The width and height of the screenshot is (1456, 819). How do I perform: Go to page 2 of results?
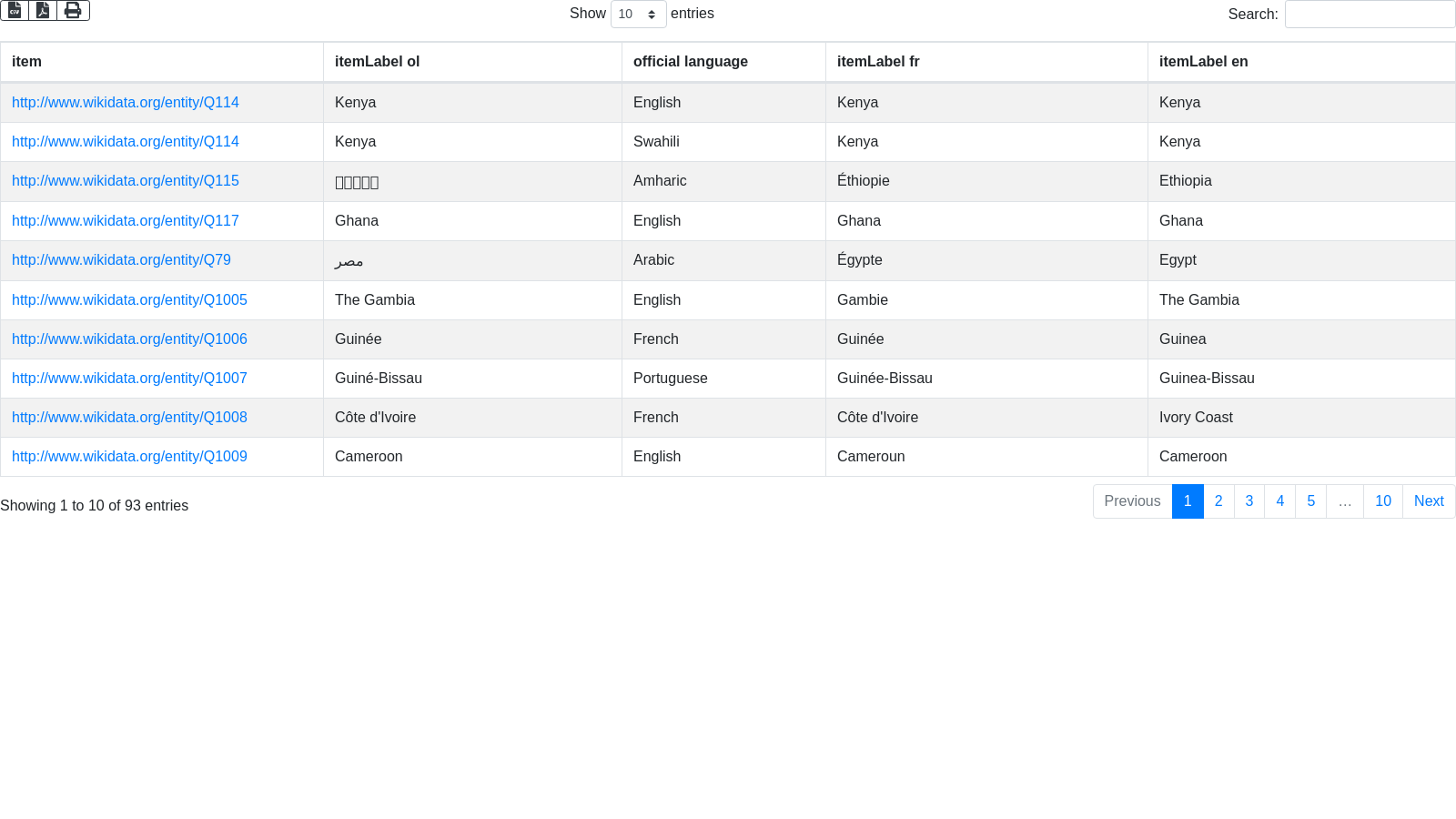(x=1218, y=501)
